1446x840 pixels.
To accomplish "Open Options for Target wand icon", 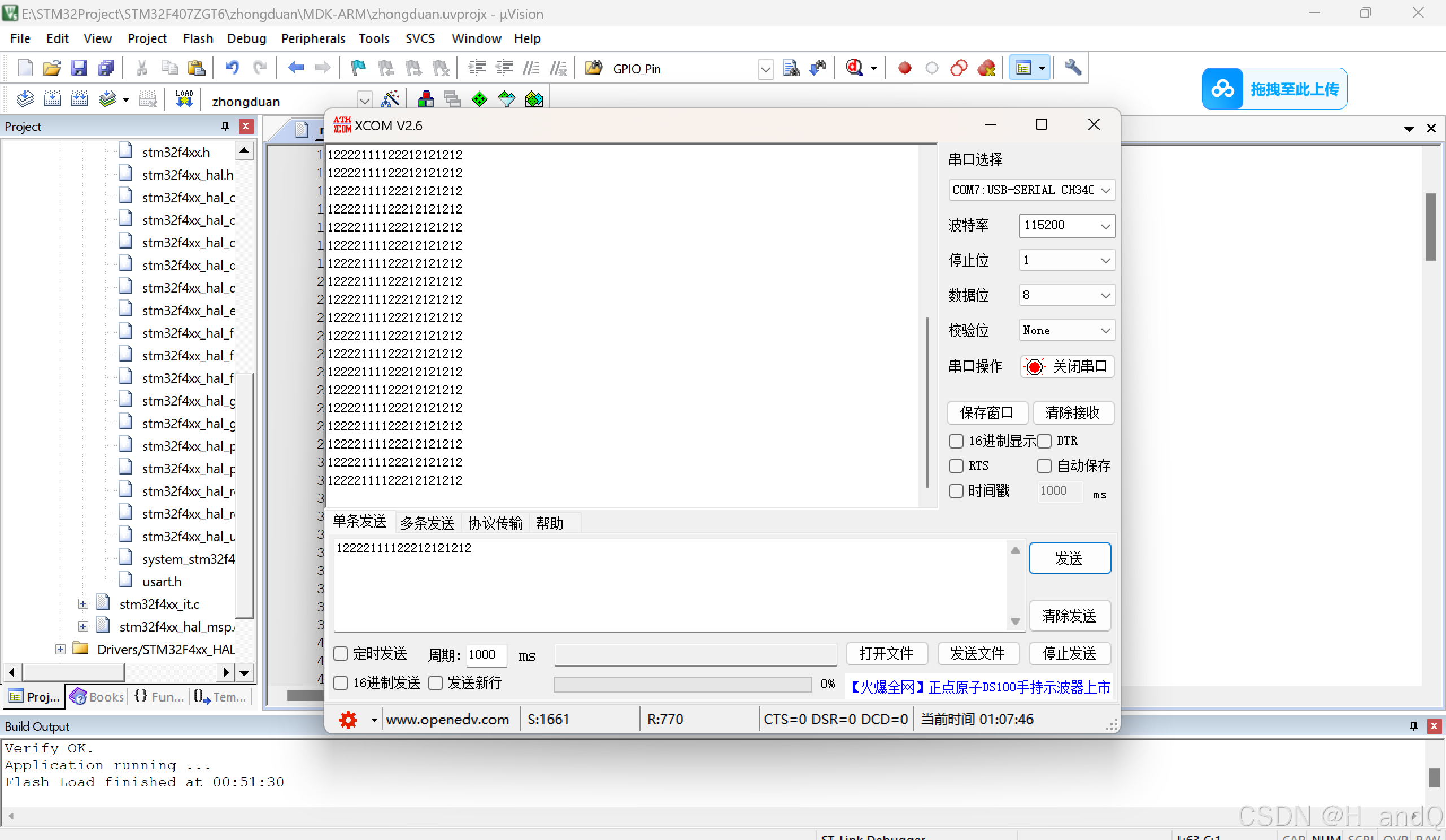I will (x=390, y=100).
